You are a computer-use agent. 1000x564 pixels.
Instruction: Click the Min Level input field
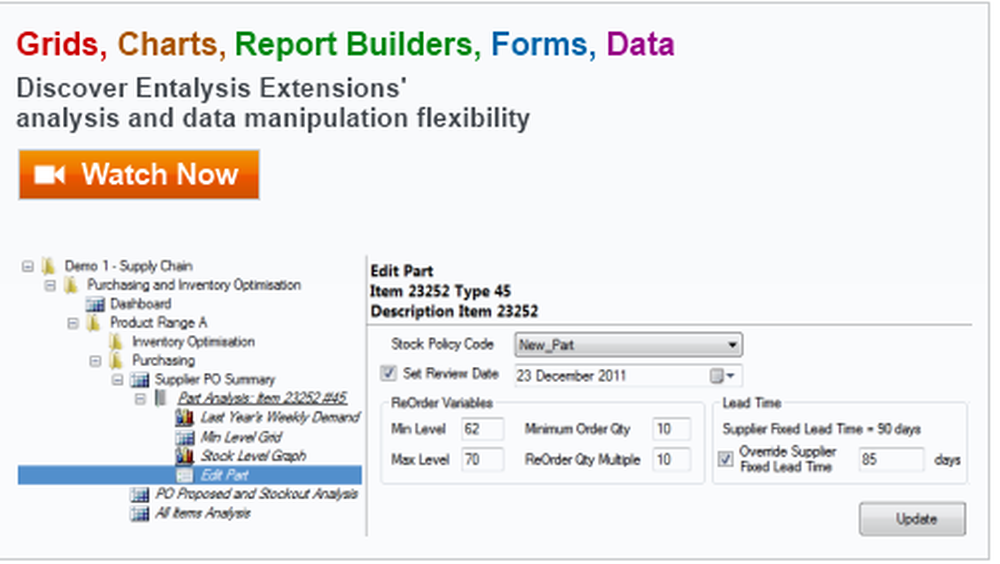[x=483, y=429]
